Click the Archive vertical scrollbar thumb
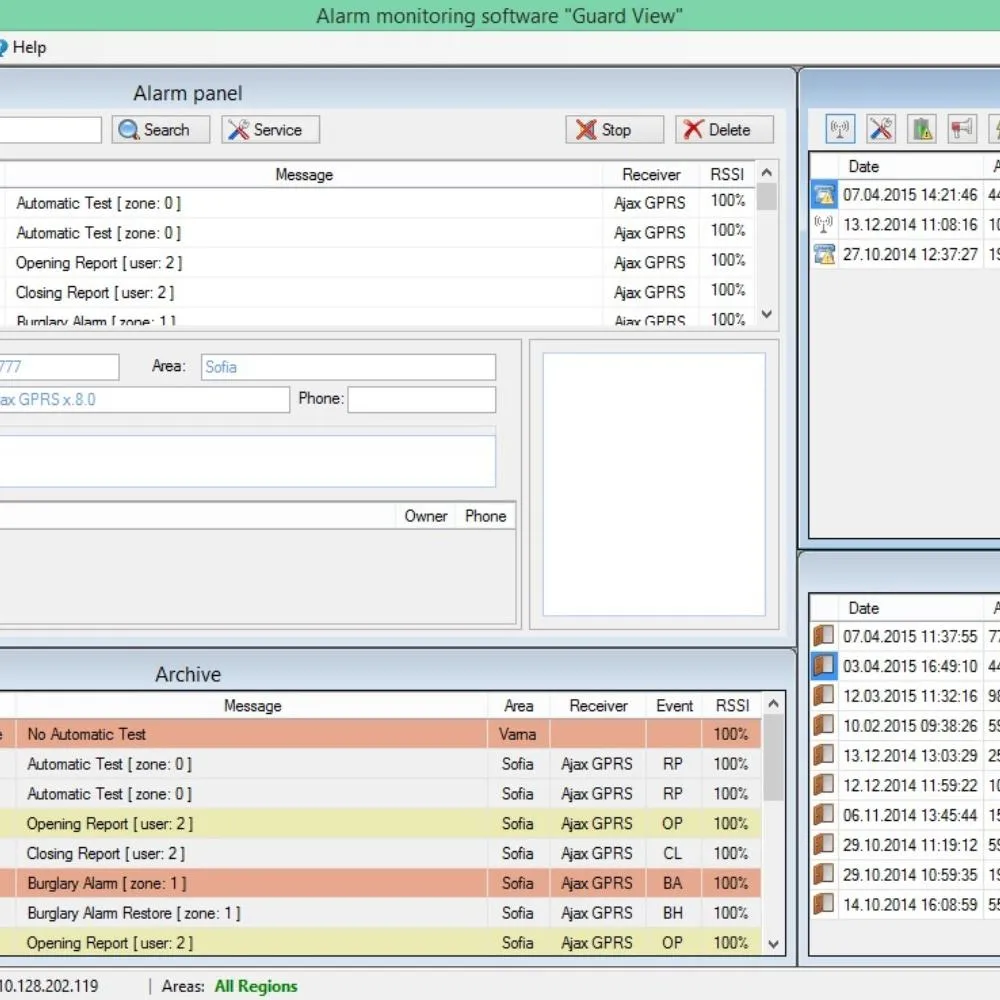 pos(774,757)
